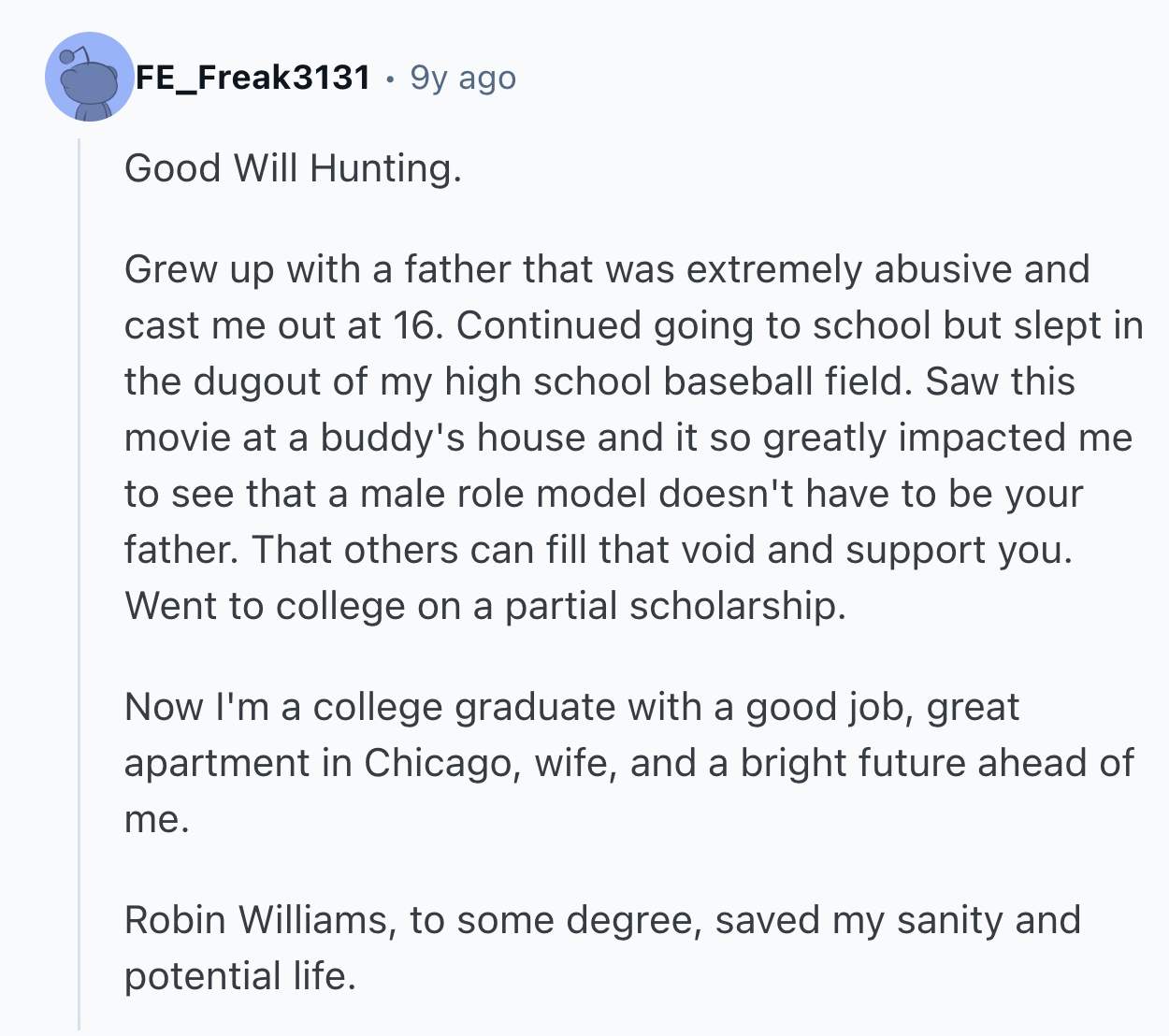Click the sentence starting "Robin Williams, to some degree"
1169x1036 pixels.
point(602,920)
